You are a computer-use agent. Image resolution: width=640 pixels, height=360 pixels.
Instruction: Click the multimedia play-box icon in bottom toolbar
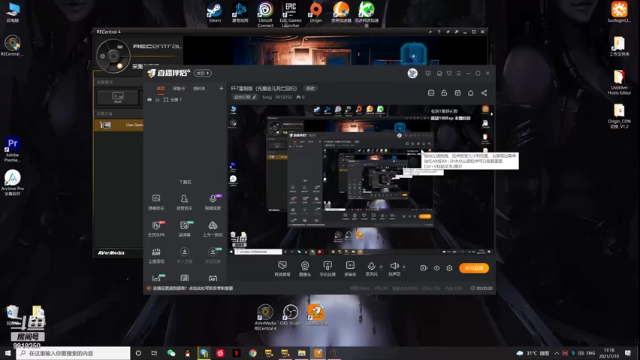click(x=350, y=266)
